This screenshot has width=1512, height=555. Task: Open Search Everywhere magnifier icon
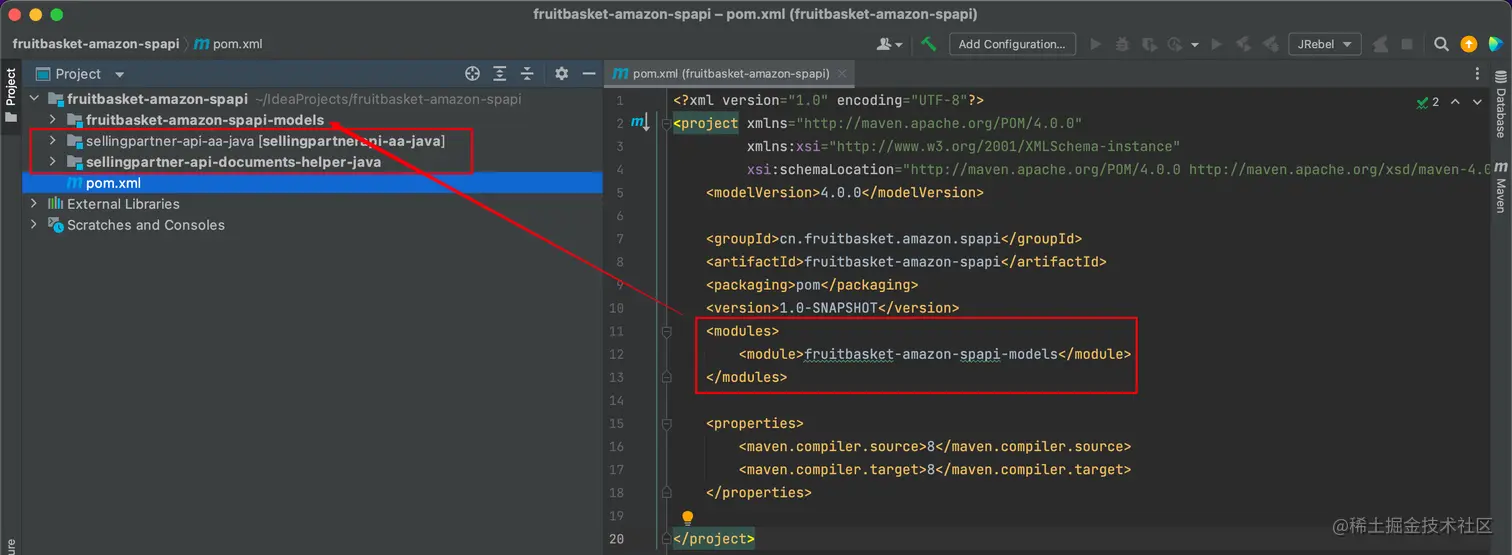(1441, 44)
